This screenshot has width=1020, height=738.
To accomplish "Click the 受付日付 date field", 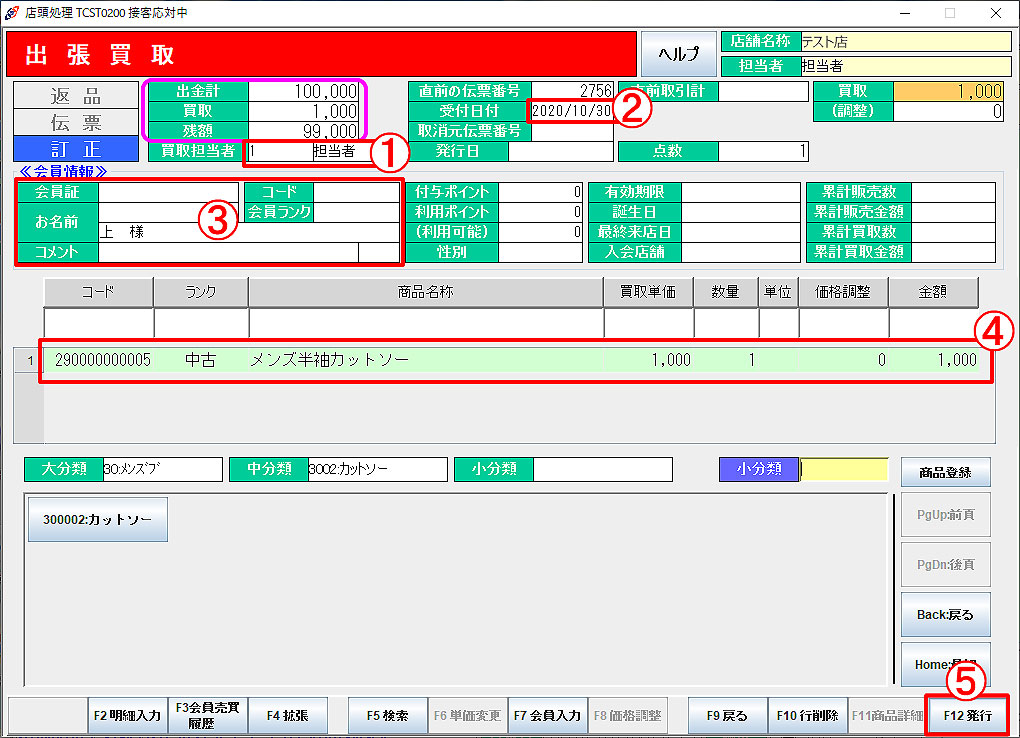I will pos(571,111).
